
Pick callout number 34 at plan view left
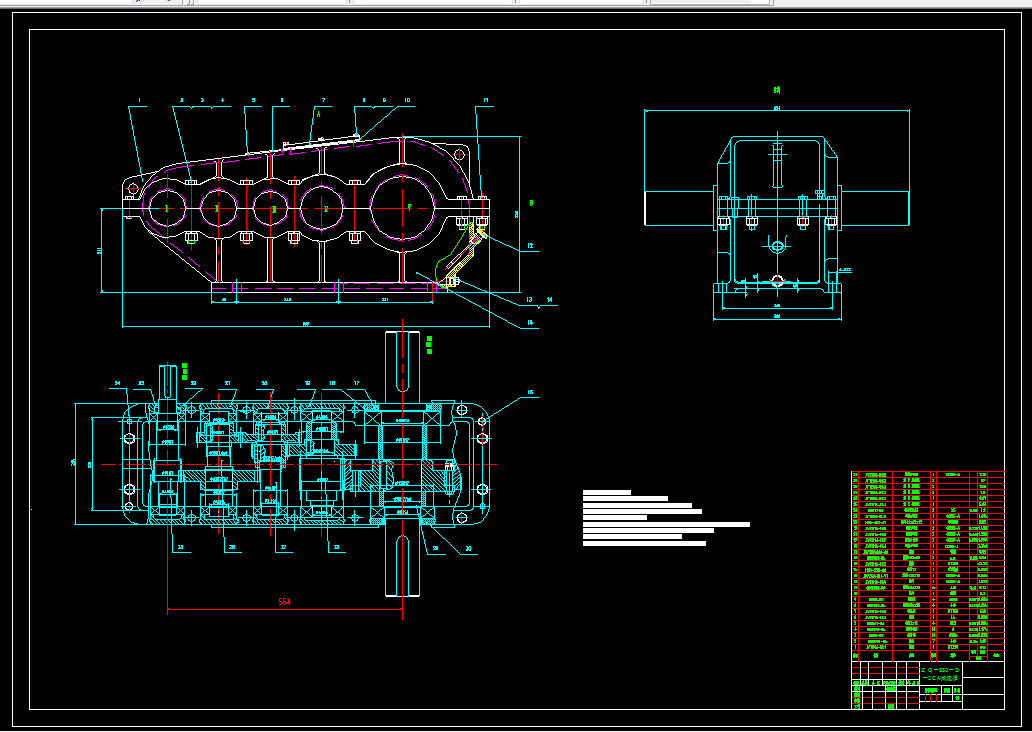pos(118,383)
